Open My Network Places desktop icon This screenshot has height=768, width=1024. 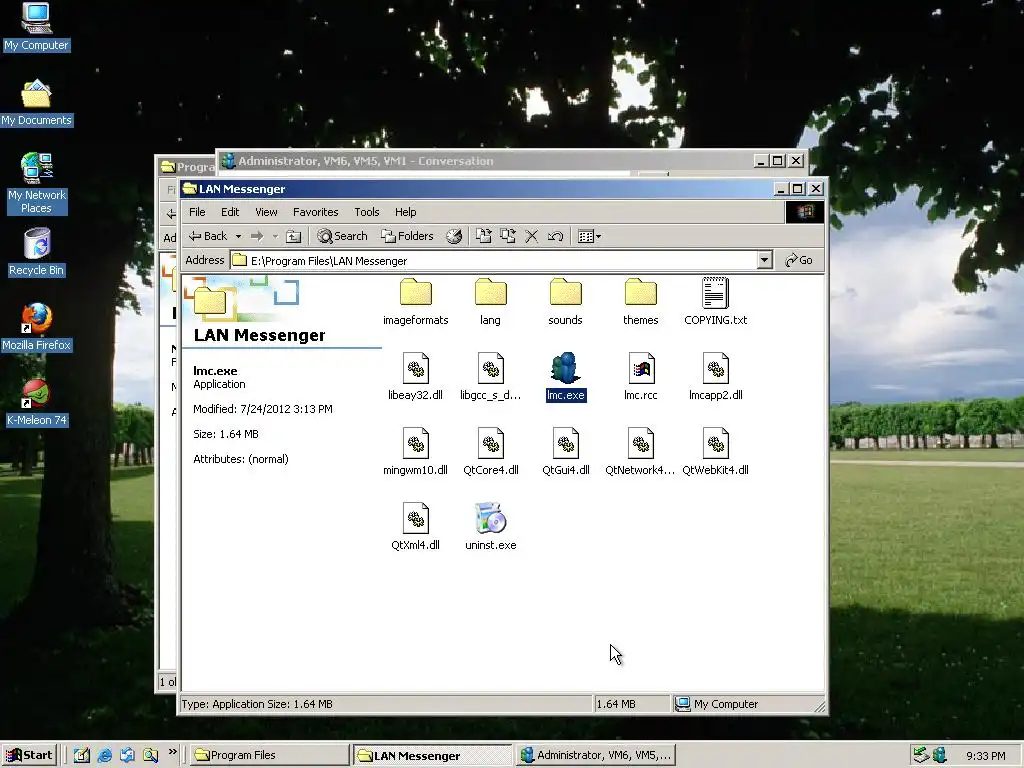tap(37, 184)
